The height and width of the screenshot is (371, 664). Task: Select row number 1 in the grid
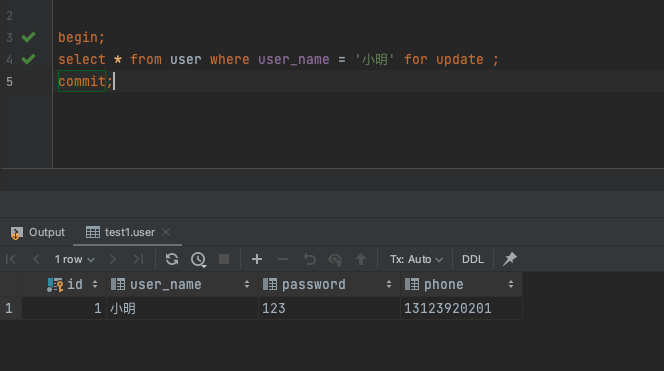(10, 308)
